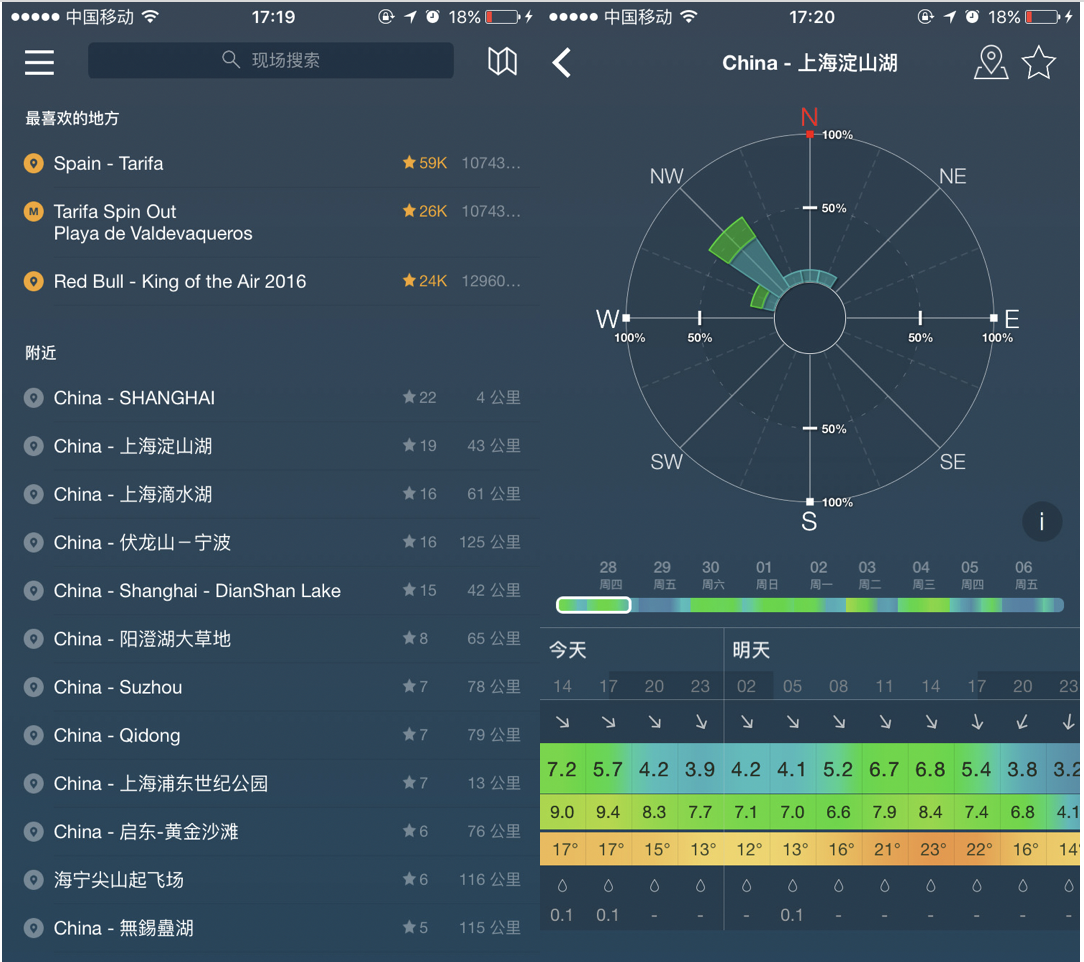Click the highlighted forecast range slider handle
Viewport: 1084px width, 962px height.
(x=594, y=605)
